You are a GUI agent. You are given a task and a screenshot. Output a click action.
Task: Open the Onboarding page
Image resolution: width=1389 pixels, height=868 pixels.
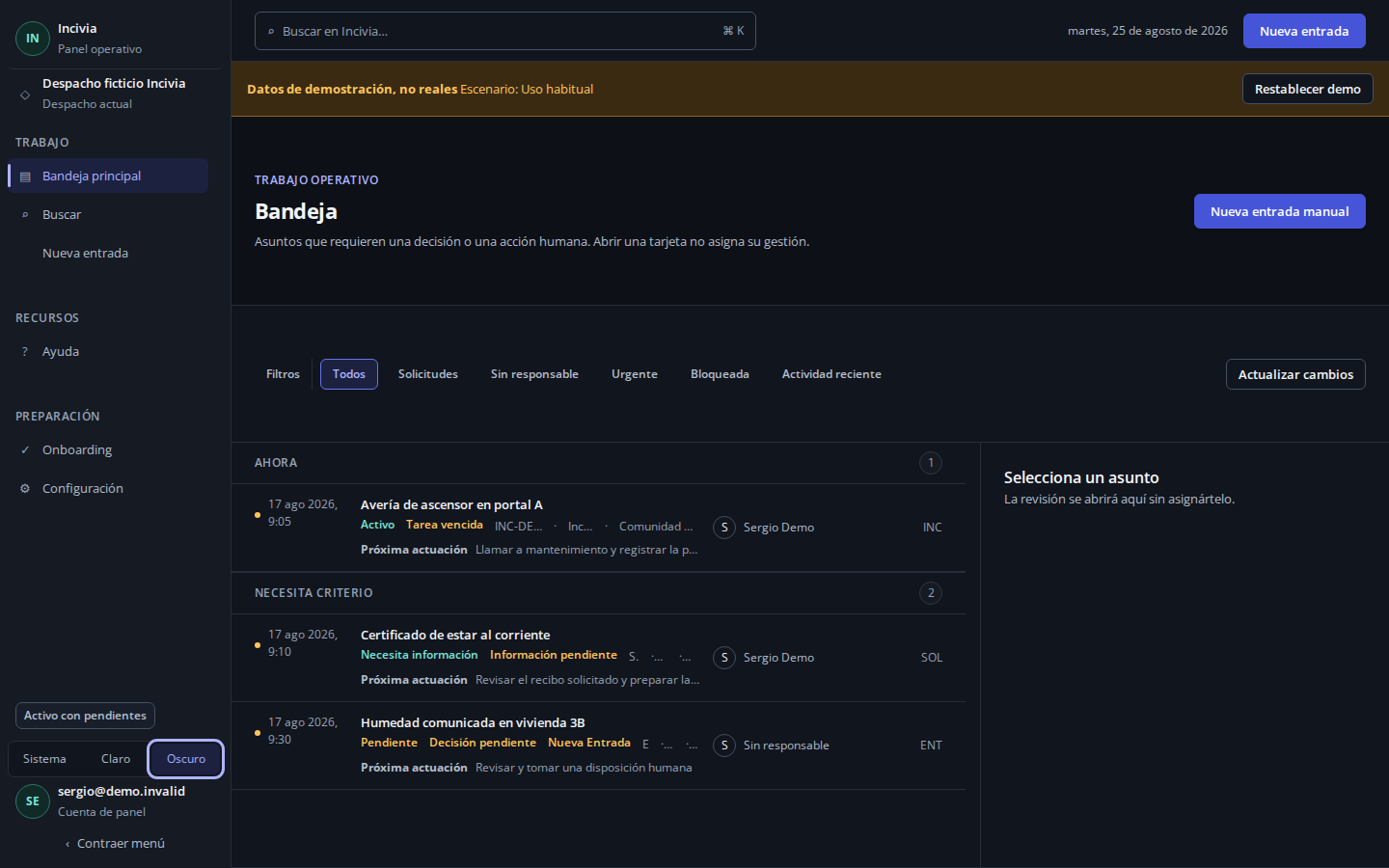(x=108, y=450)
